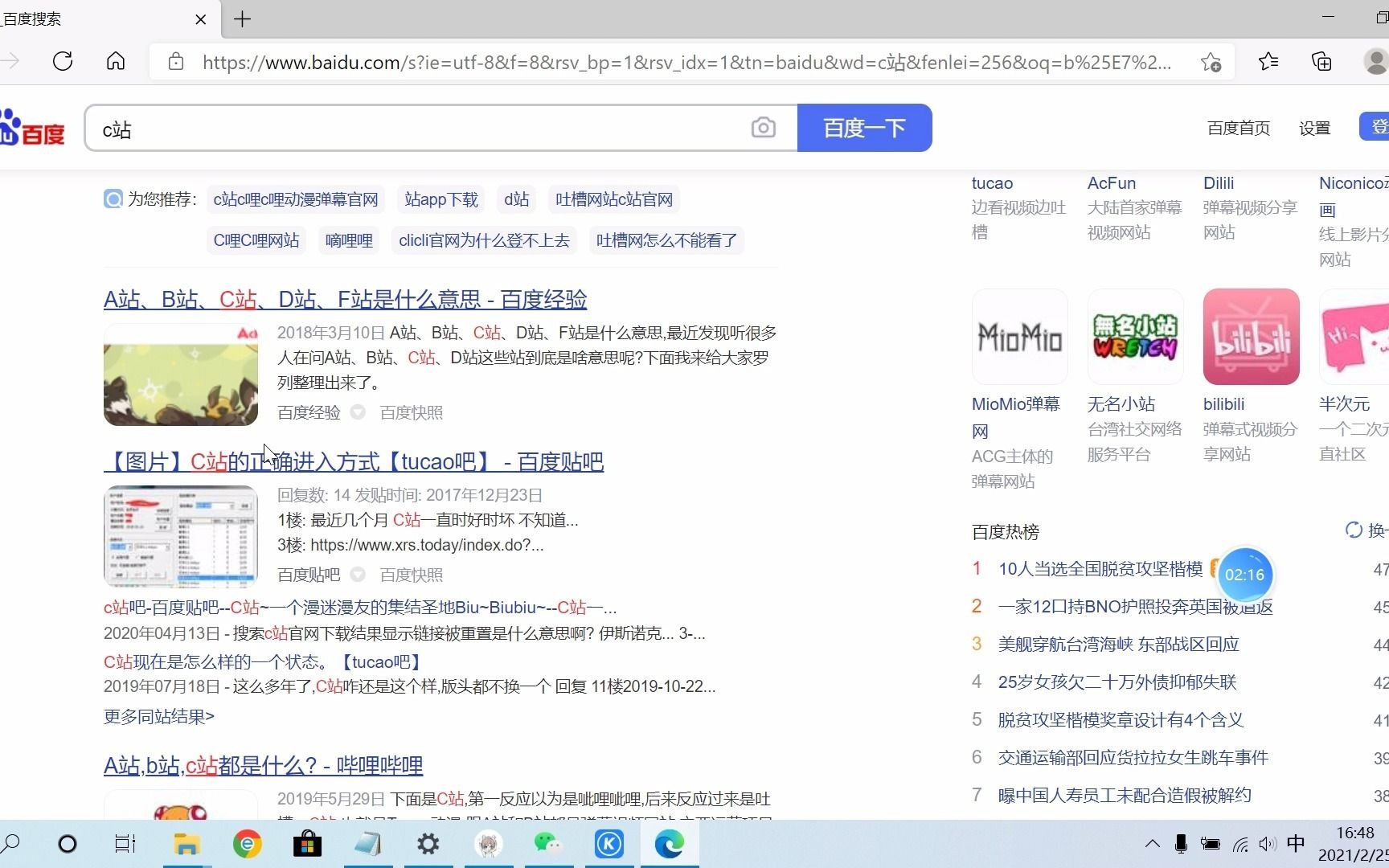Select suggestion d站
Image resolution: width=1389 pixels, height=868 pixels.
click(517, 199)
